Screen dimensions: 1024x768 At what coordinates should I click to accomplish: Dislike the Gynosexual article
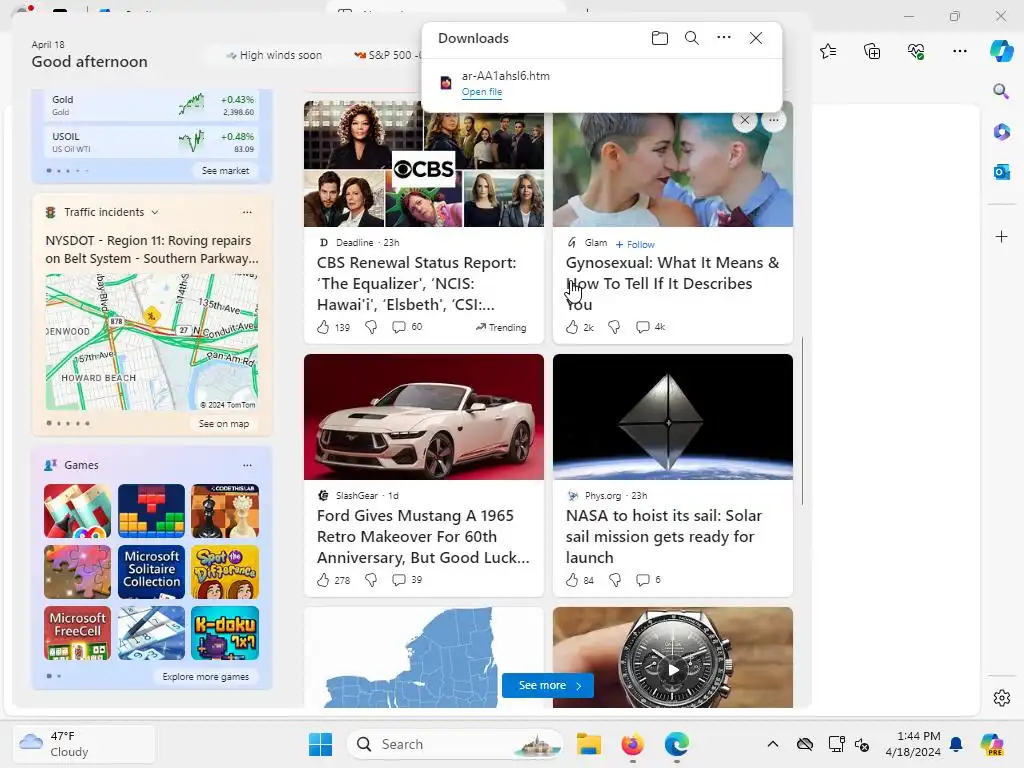[x=614, y=327]
